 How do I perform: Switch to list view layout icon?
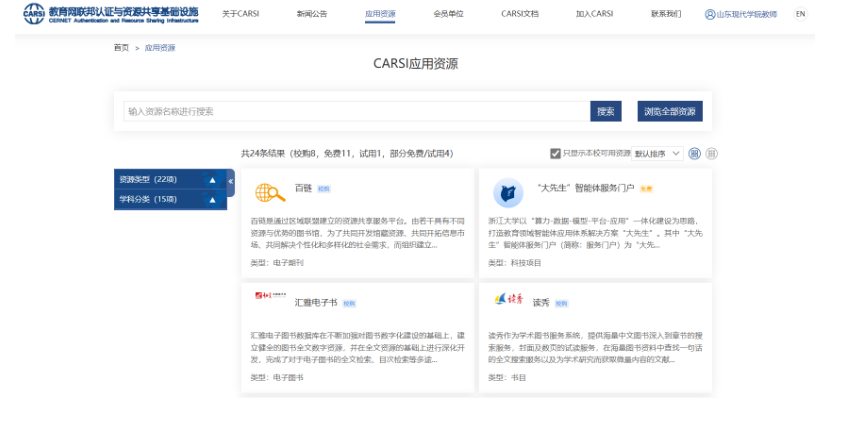pos(711,153)
